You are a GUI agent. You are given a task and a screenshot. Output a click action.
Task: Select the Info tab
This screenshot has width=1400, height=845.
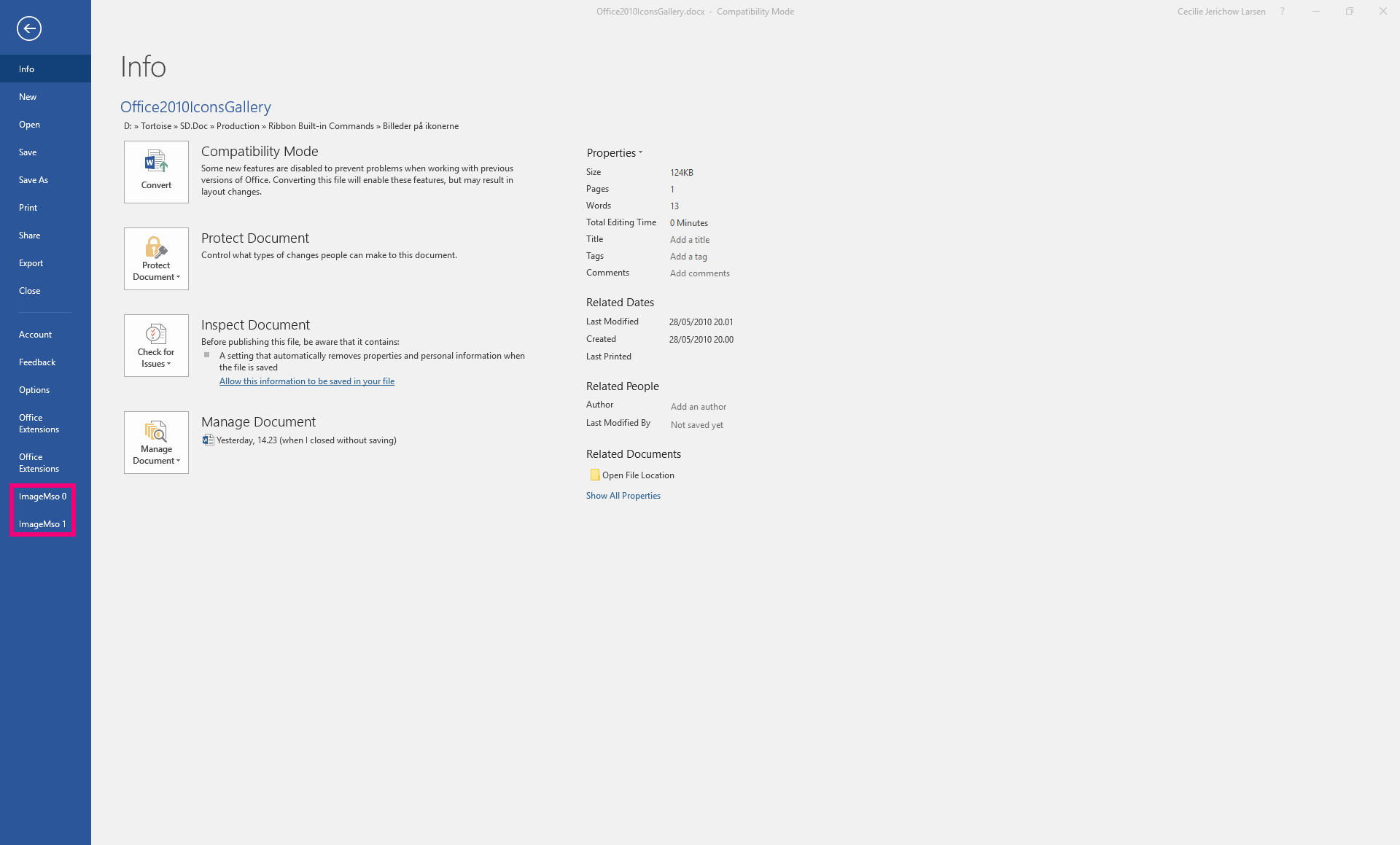(x=45, y=69)
